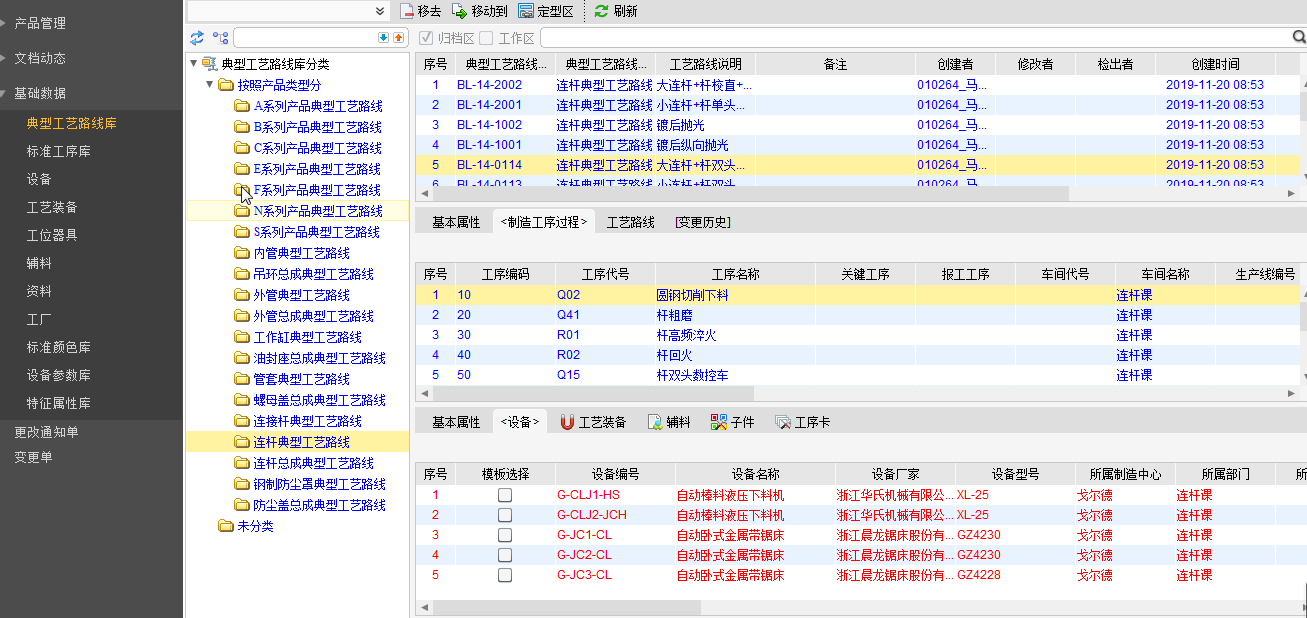Viewport: 1307px width, 618px height.
Task: Click the blue down-arrow icon in tree search box
Action: point(384,38)
